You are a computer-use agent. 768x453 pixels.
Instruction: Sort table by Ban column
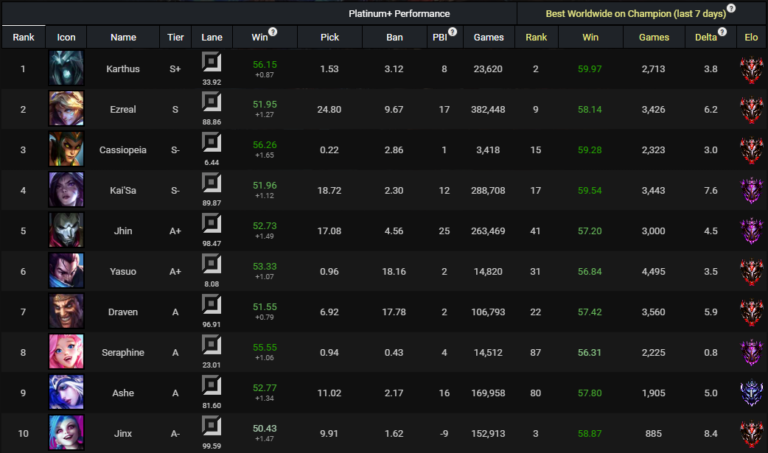coord(394,38)
